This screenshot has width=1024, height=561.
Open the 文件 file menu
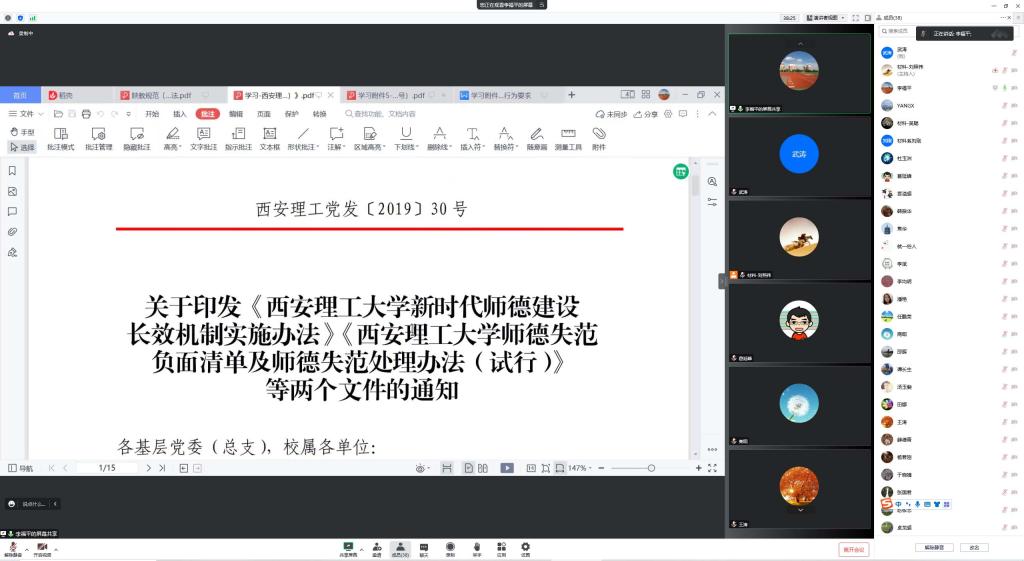(x=26, y=114)
